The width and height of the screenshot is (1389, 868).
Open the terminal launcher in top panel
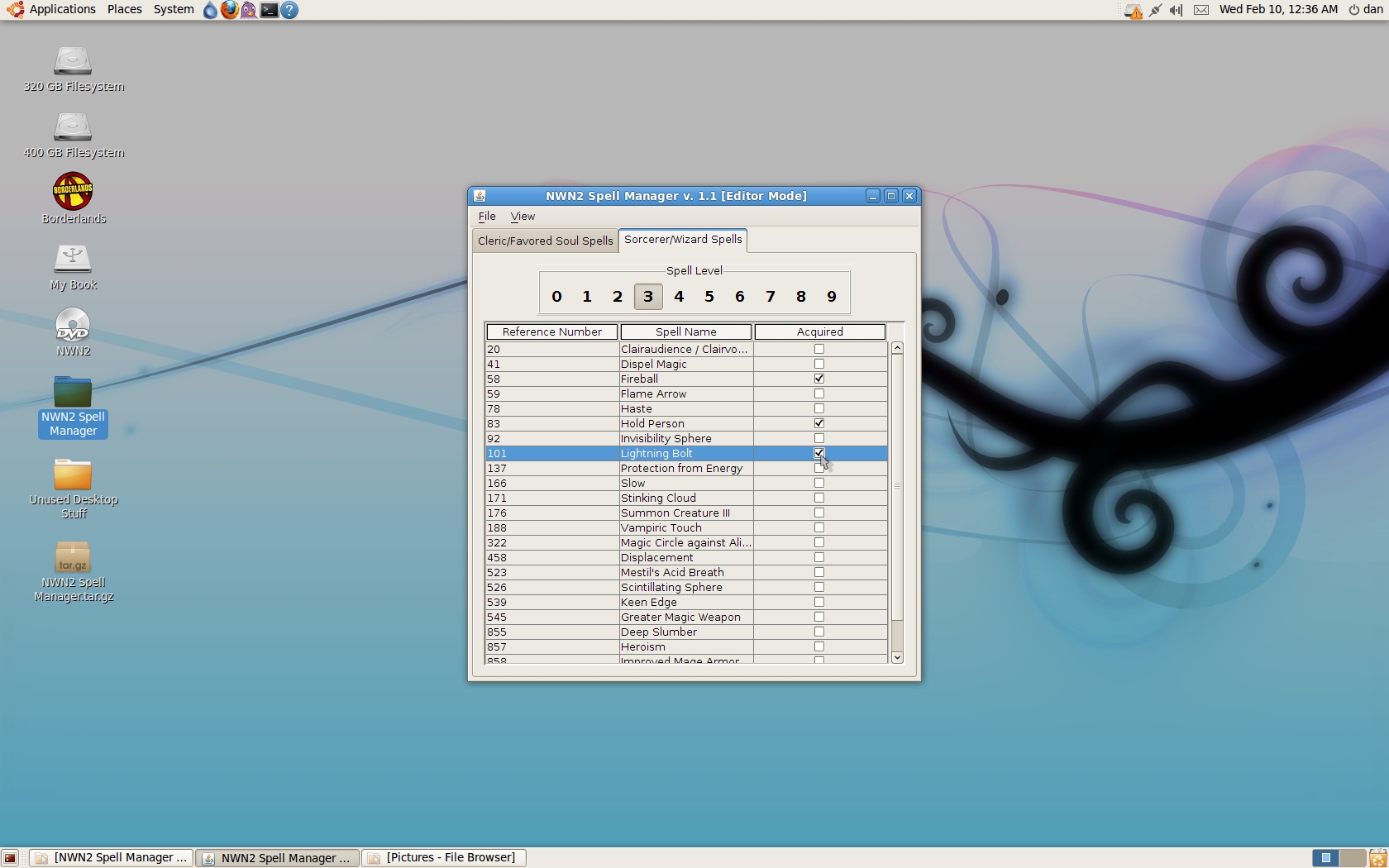tap(270, 10)
